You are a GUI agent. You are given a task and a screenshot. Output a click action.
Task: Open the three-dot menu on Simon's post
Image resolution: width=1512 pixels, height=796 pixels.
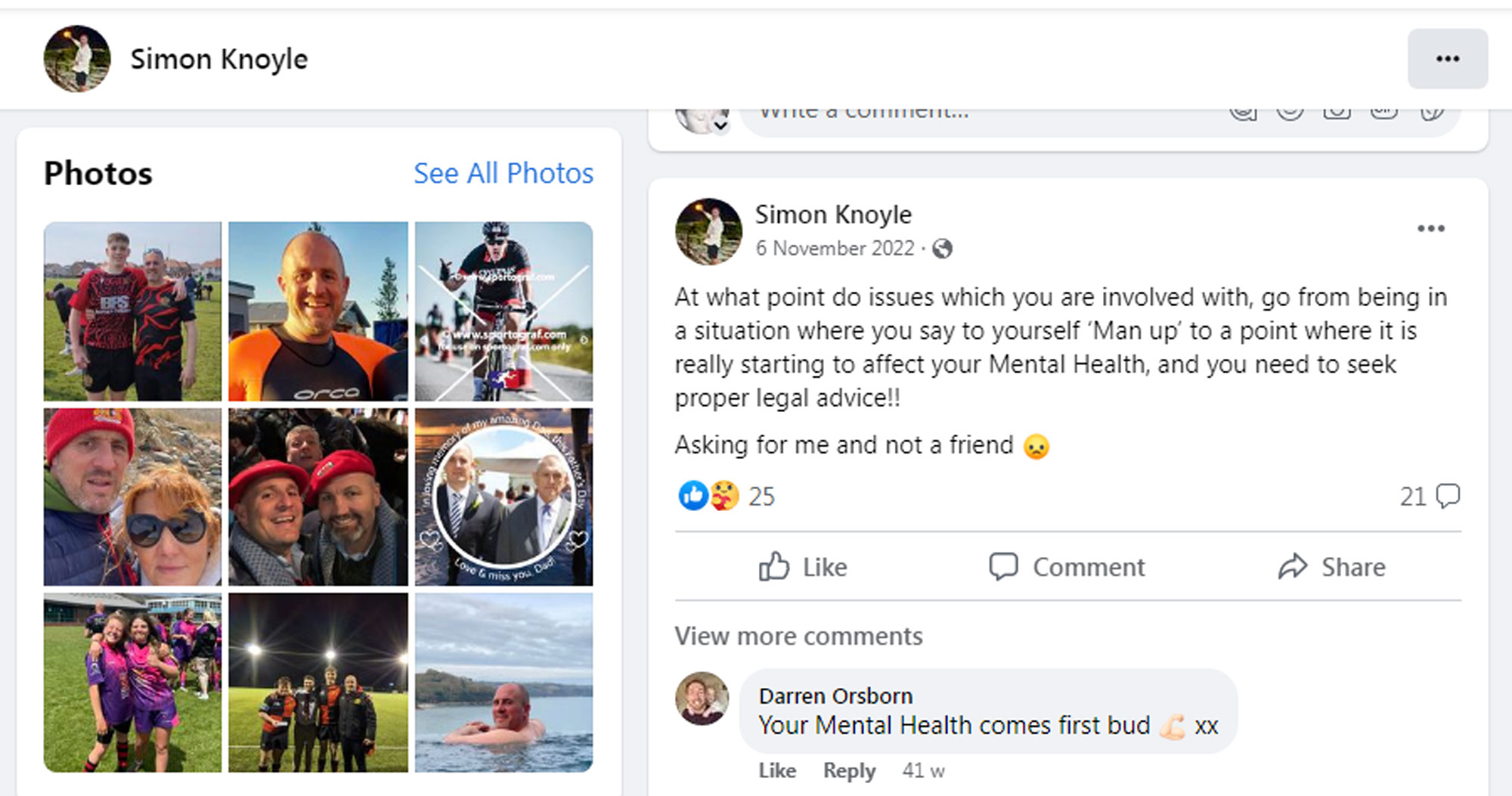coord(1430,228)
